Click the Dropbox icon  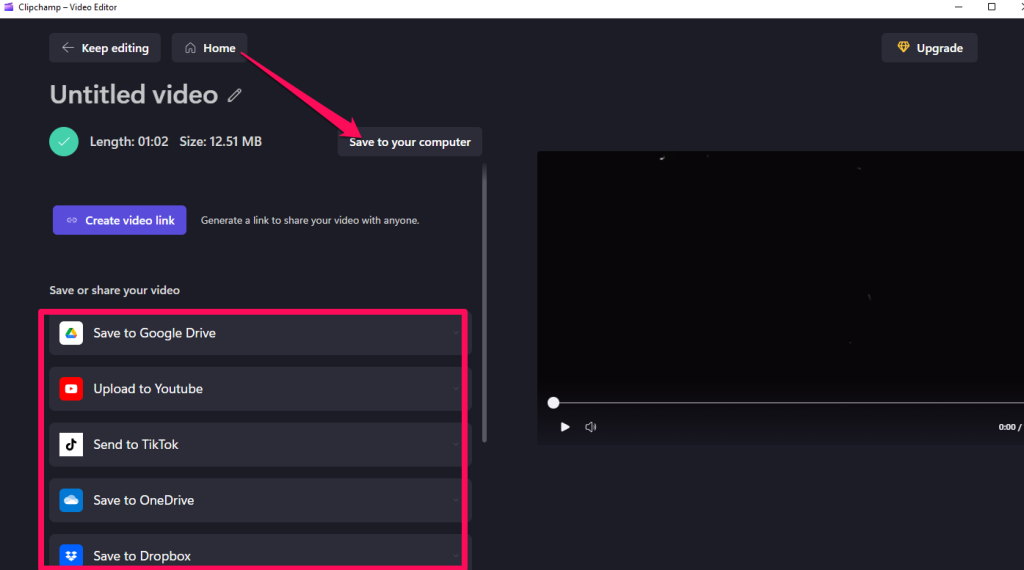[71, 556]
